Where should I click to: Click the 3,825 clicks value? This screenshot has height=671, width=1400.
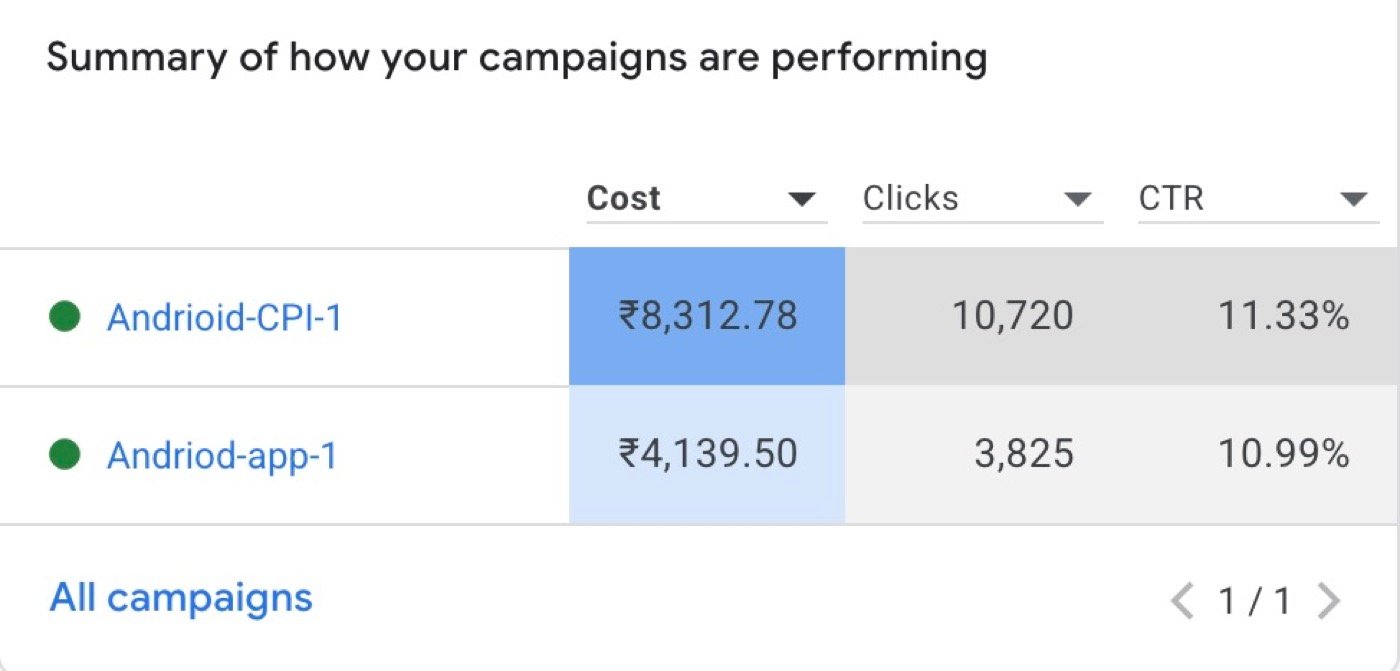tap(1023, 455)
